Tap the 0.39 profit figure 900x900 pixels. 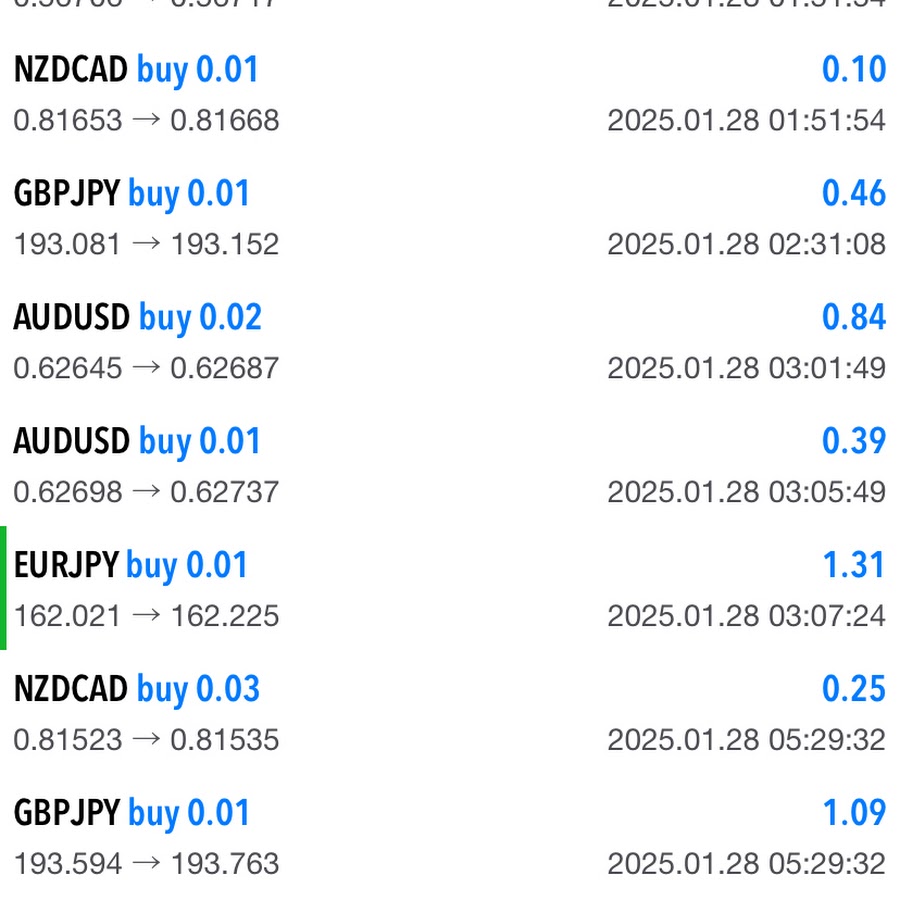pos(853,442)
